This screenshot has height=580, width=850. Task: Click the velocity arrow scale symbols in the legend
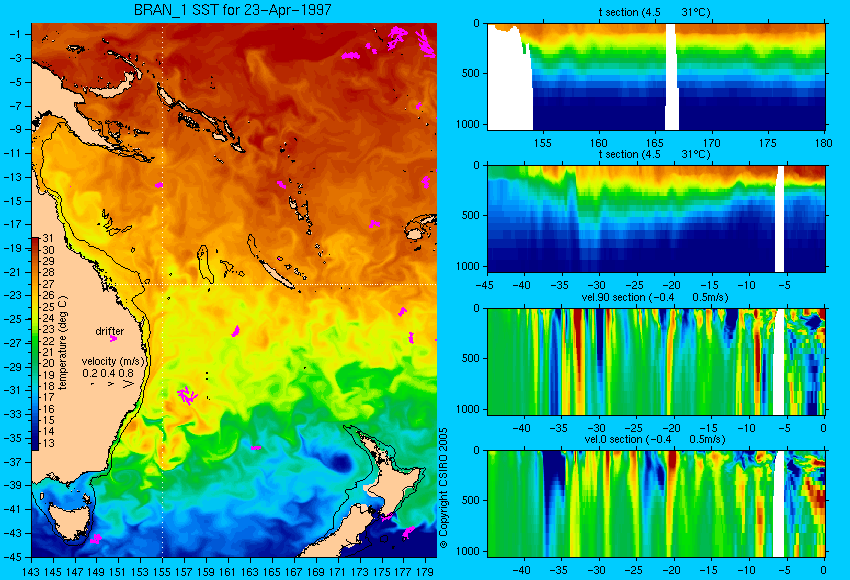(x=112, y=384)
